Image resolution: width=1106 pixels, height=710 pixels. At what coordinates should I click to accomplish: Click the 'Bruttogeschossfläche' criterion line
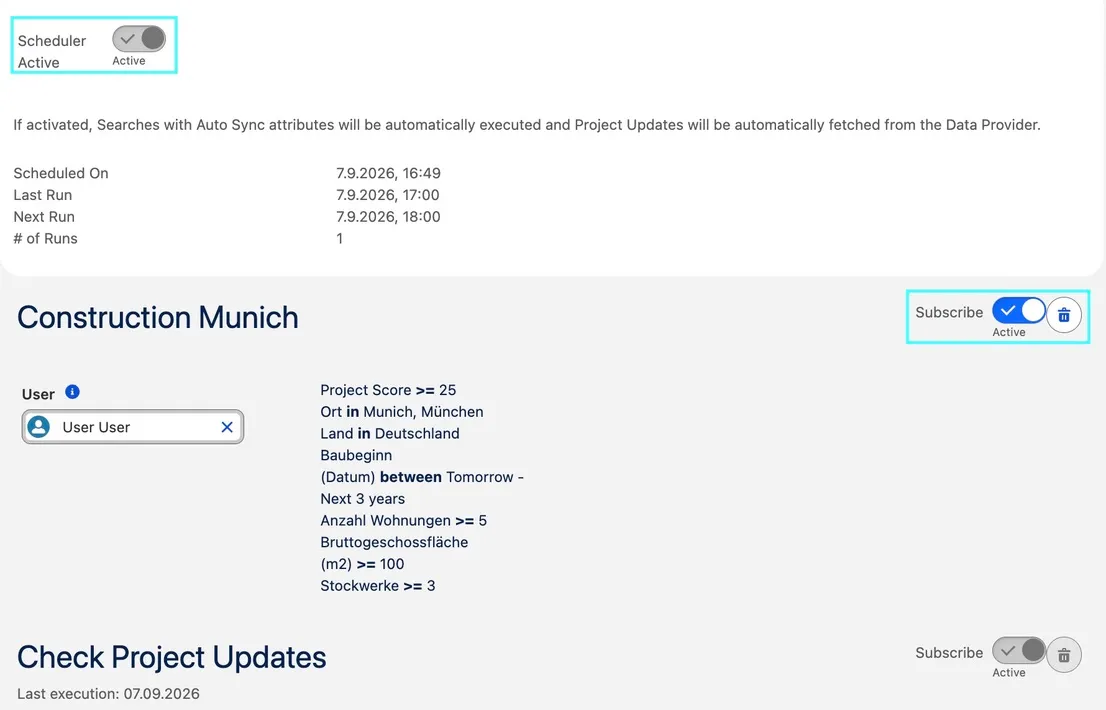pyautogui.click(x=394, y=542)
